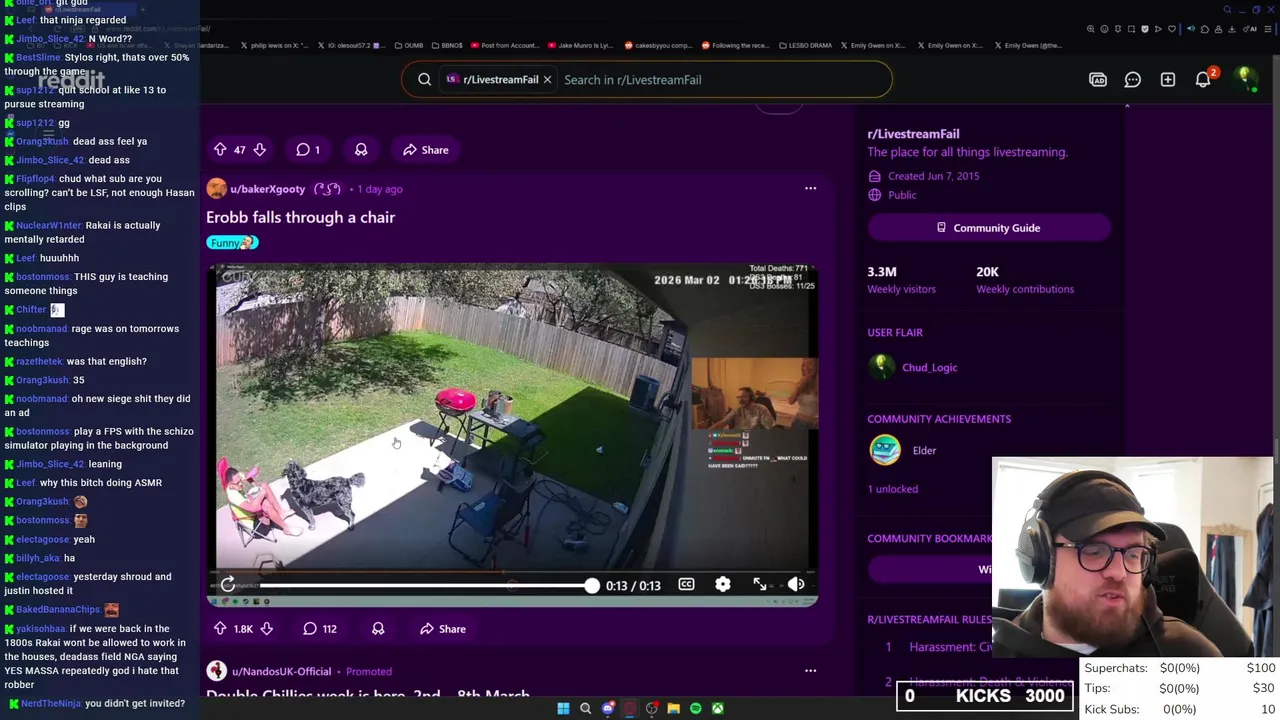The image size is (1280, 720).
Task: Replay the video with the circular arrow
Action: pyautogui.click(x=228, y=585)
